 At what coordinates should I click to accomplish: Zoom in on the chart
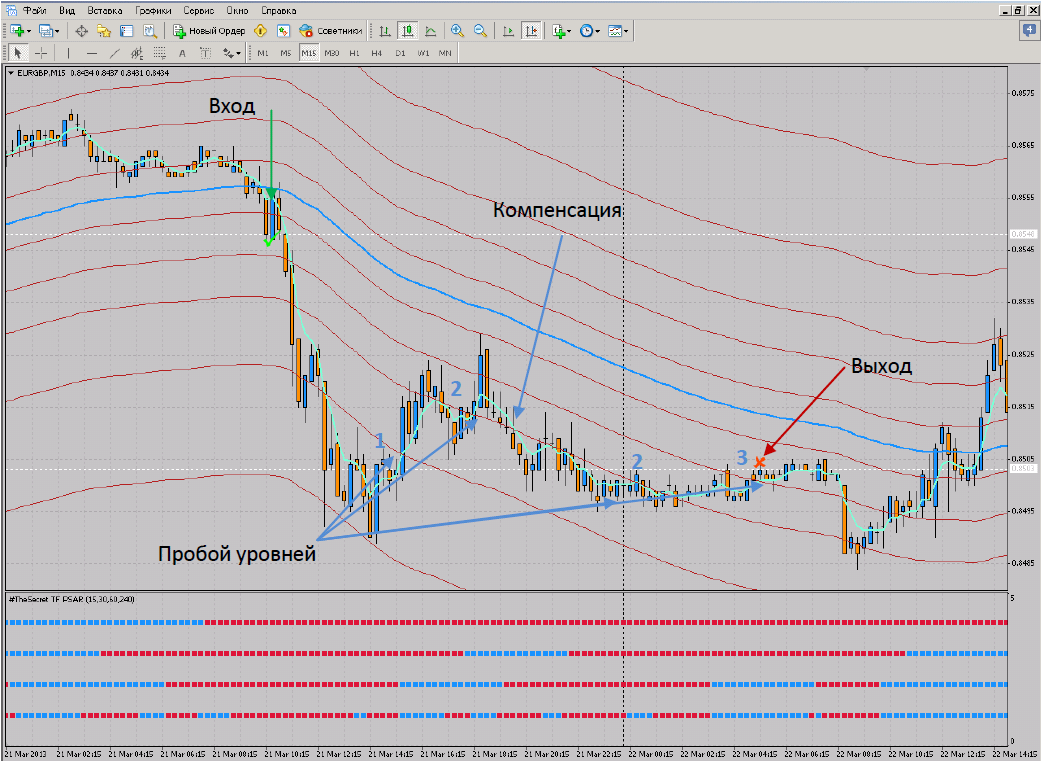click(457, 31)
